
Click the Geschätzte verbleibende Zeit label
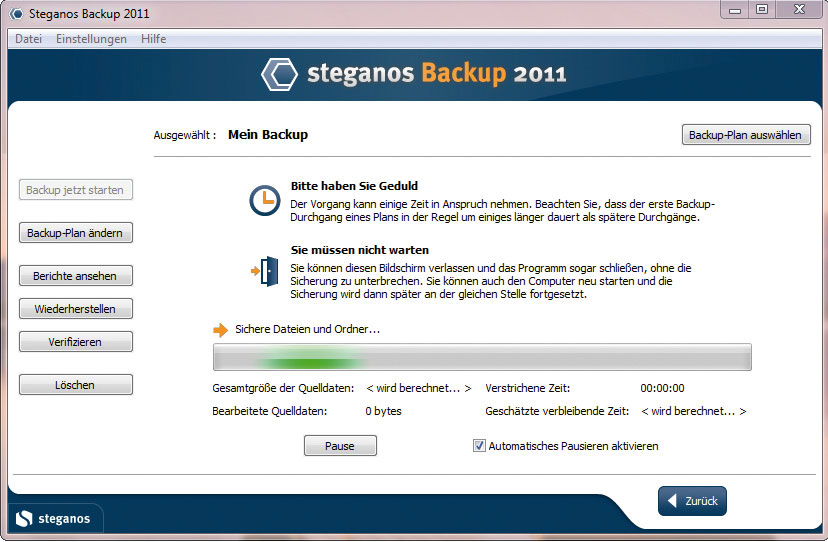[557, 411]
